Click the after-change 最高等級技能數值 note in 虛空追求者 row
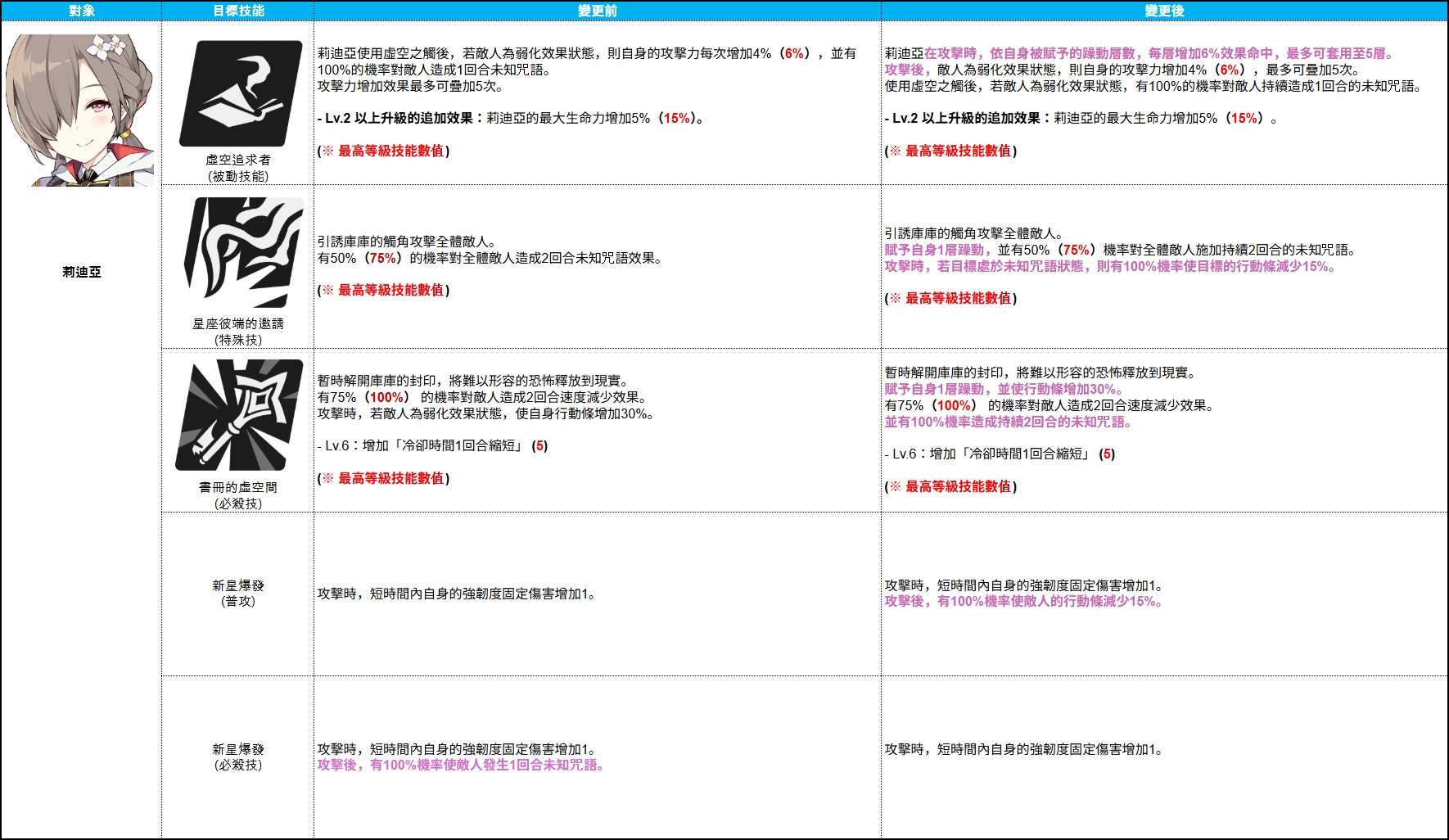This screenshot has height=840, width=1449. (x=950, y=151)
